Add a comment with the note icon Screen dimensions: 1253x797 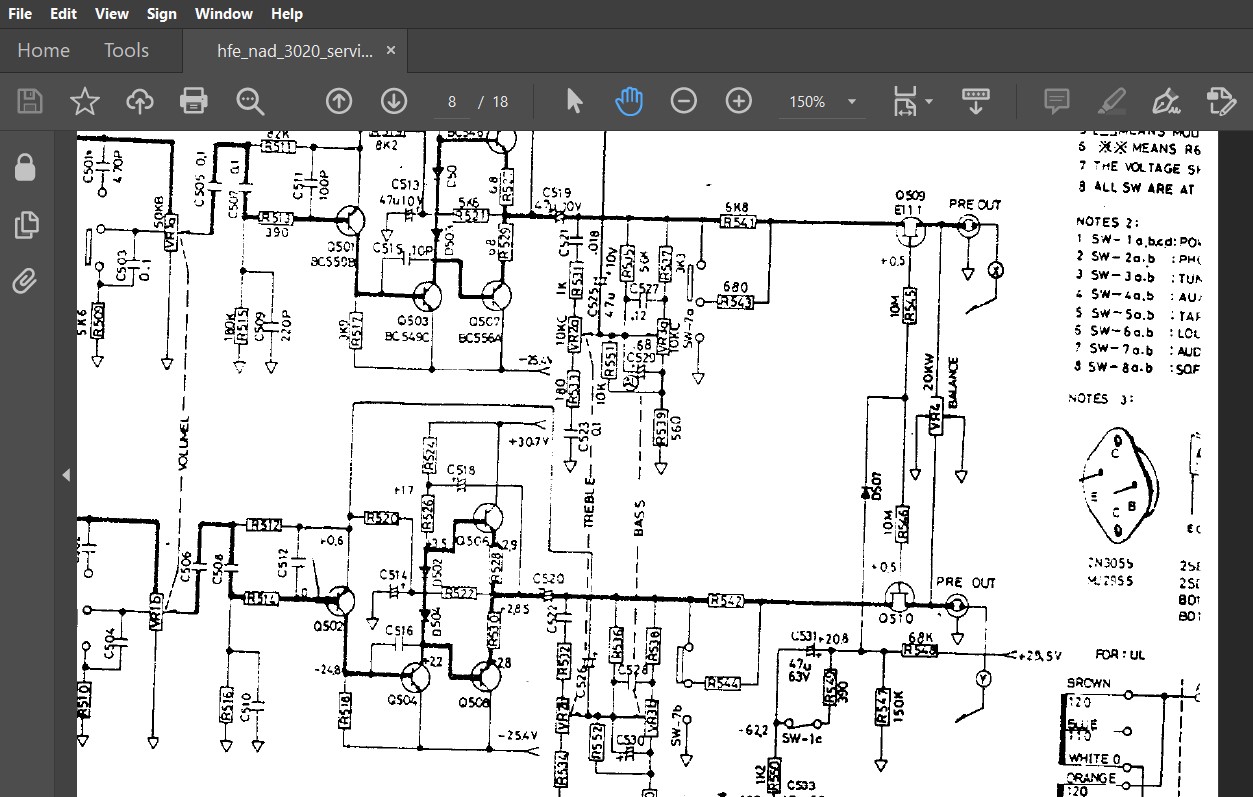coord(1056,101)
